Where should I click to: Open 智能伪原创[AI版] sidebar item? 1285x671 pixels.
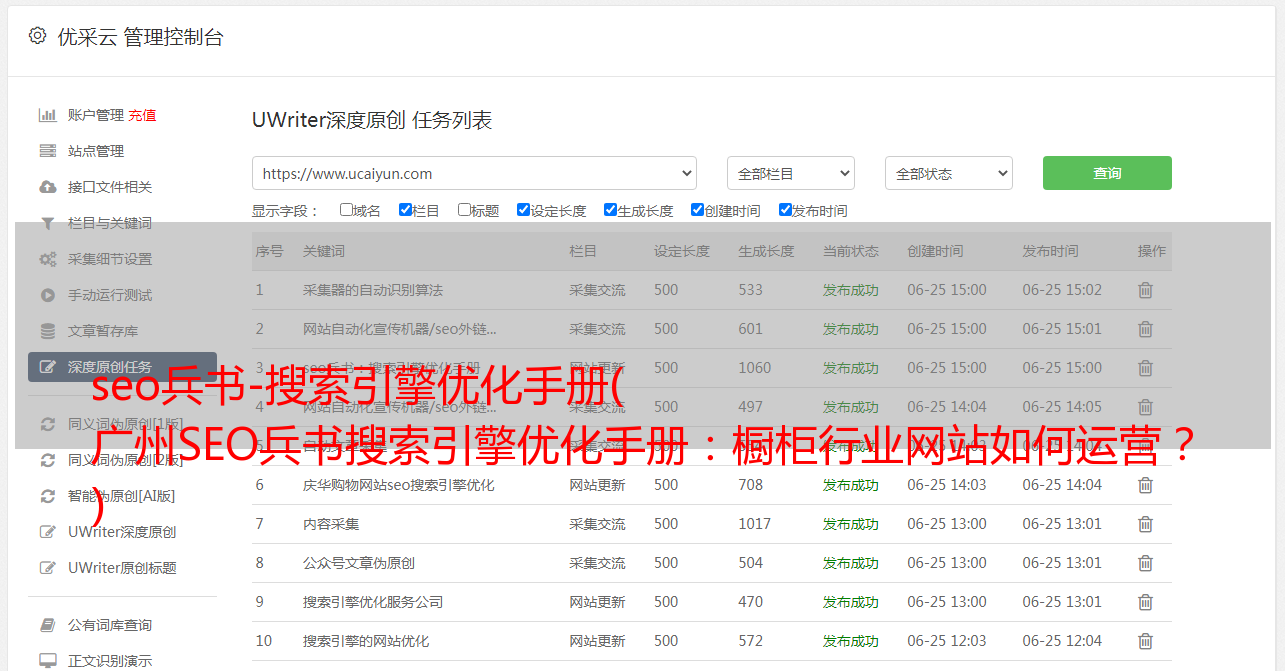121,496
